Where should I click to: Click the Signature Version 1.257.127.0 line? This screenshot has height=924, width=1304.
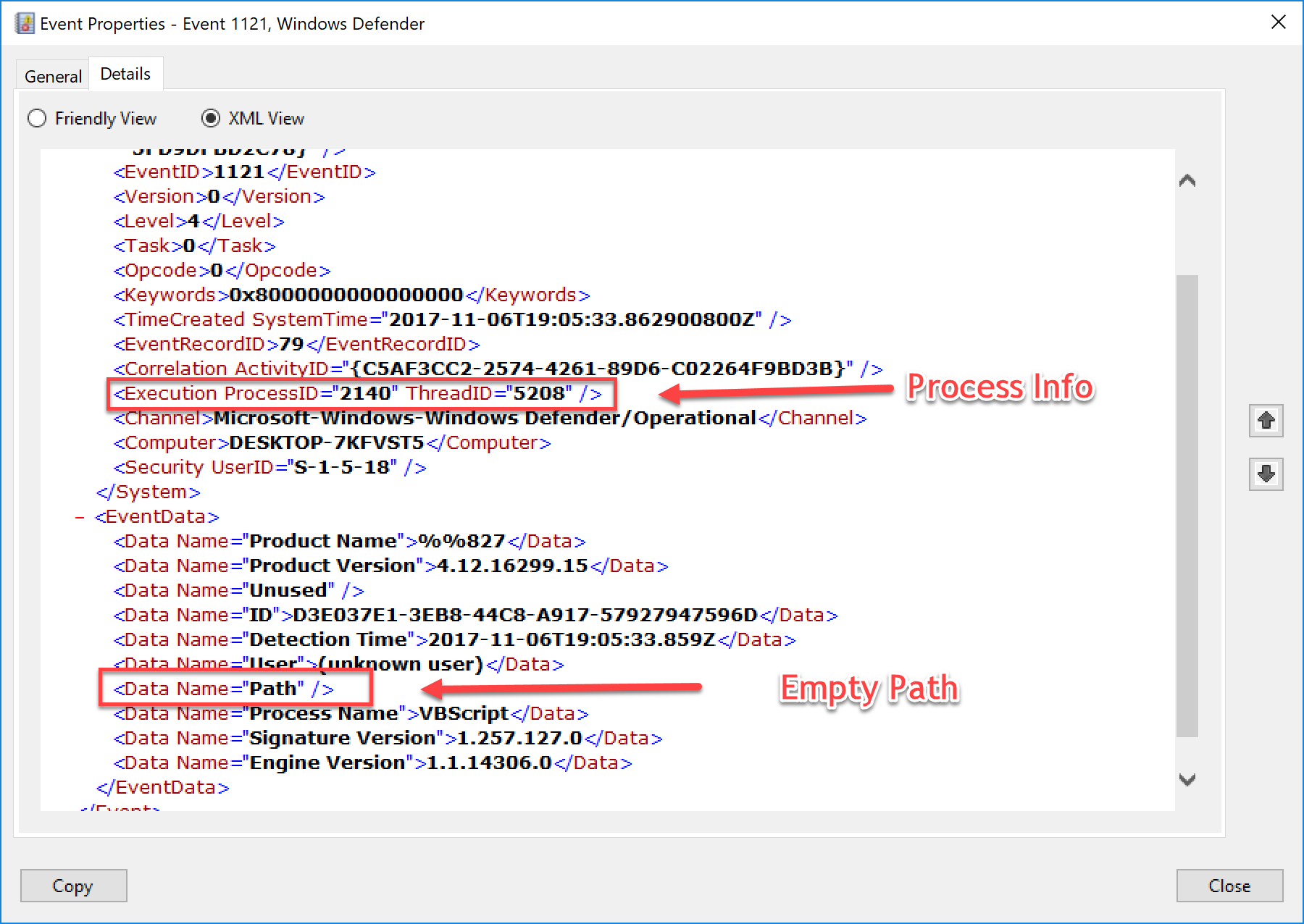388,739
